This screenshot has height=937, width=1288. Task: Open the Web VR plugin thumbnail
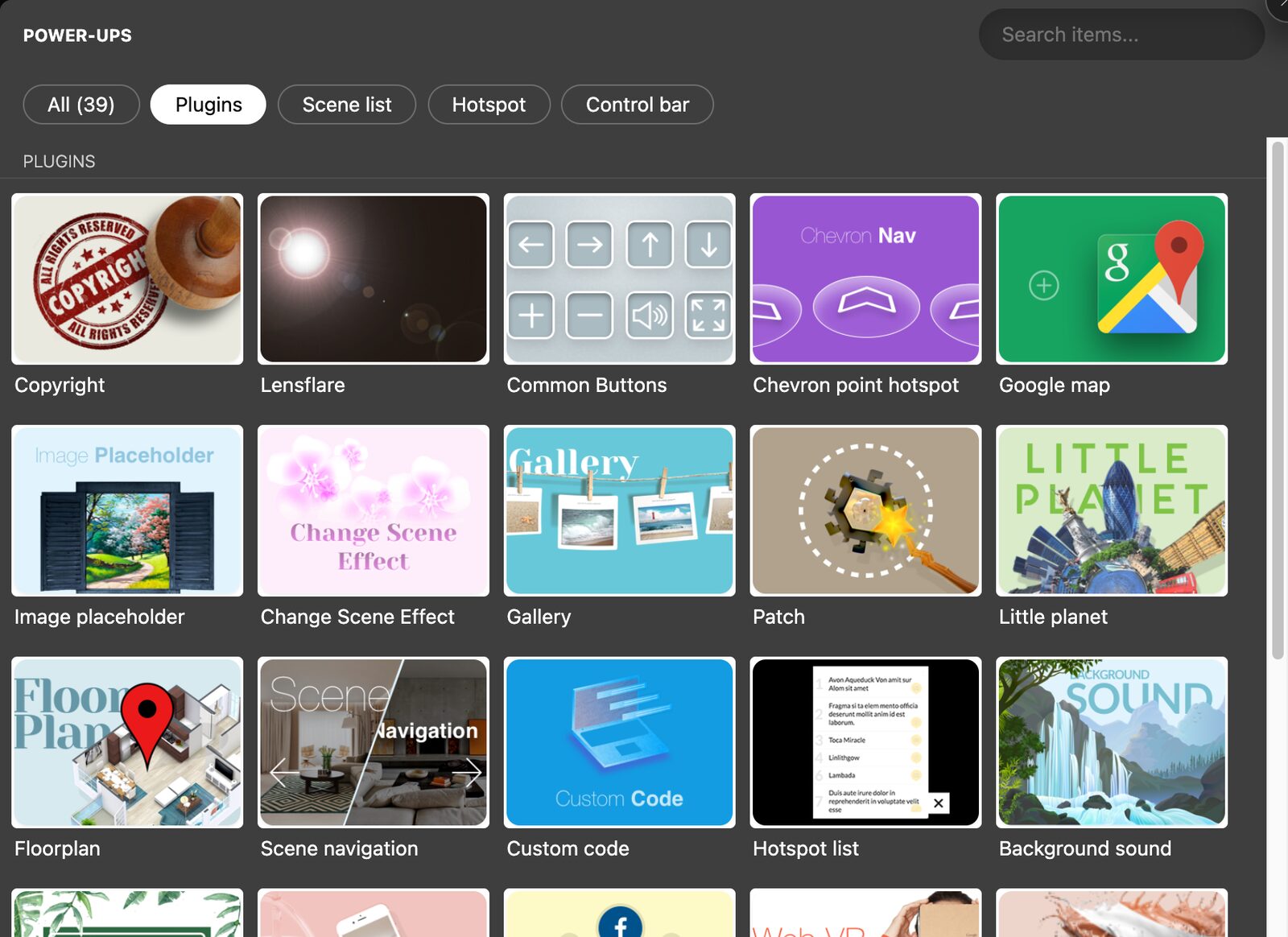point(865,913)
